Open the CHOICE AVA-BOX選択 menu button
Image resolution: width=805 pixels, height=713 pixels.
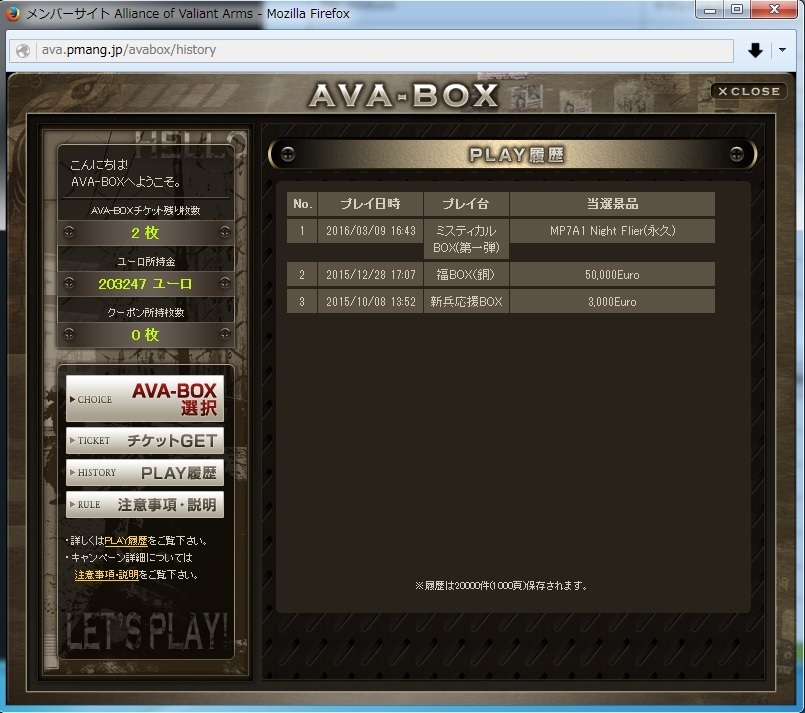pos(145,399)
